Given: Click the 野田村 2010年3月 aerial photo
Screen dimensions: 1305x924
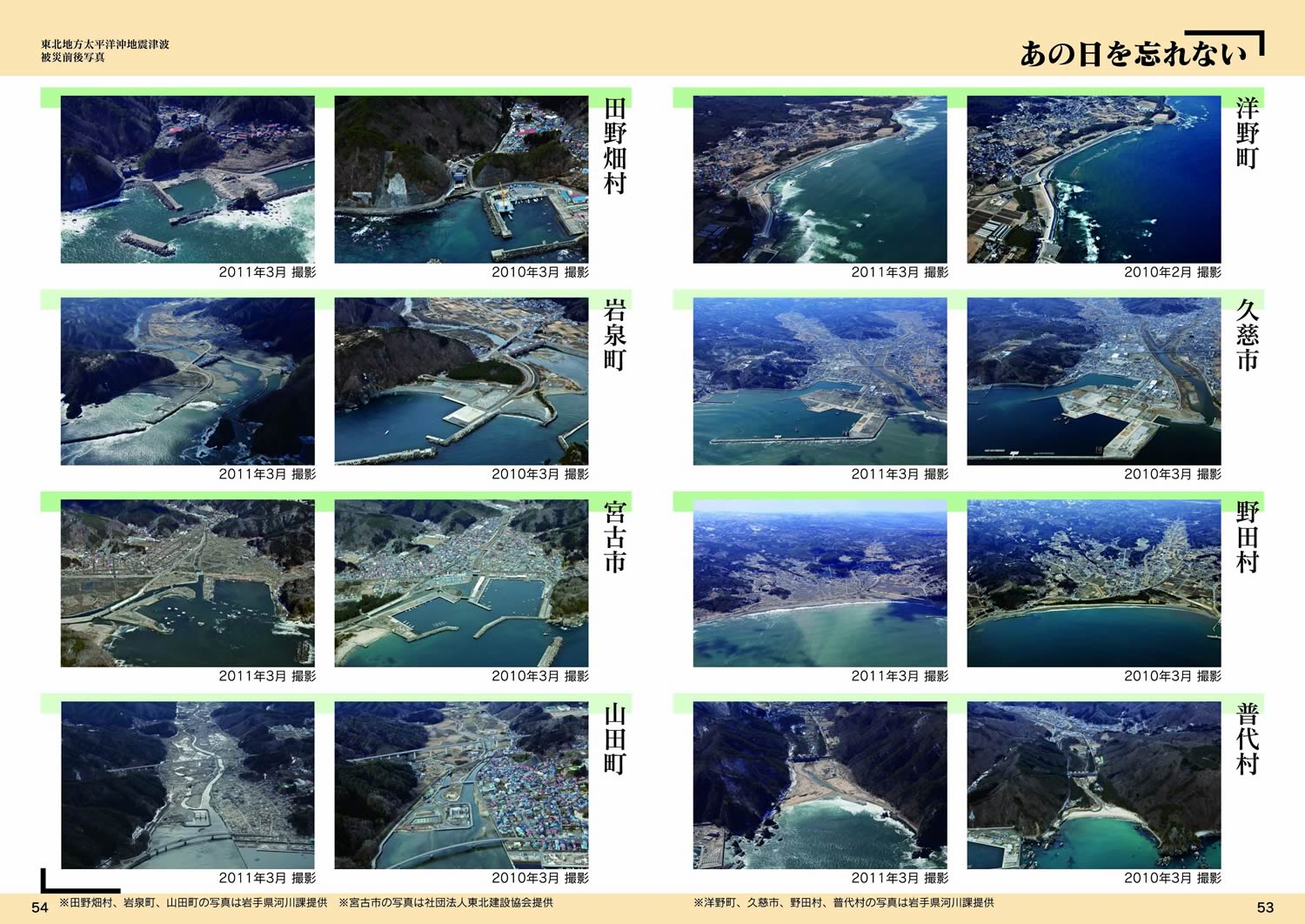Looking at the screenshot, I should [1094, 583].
